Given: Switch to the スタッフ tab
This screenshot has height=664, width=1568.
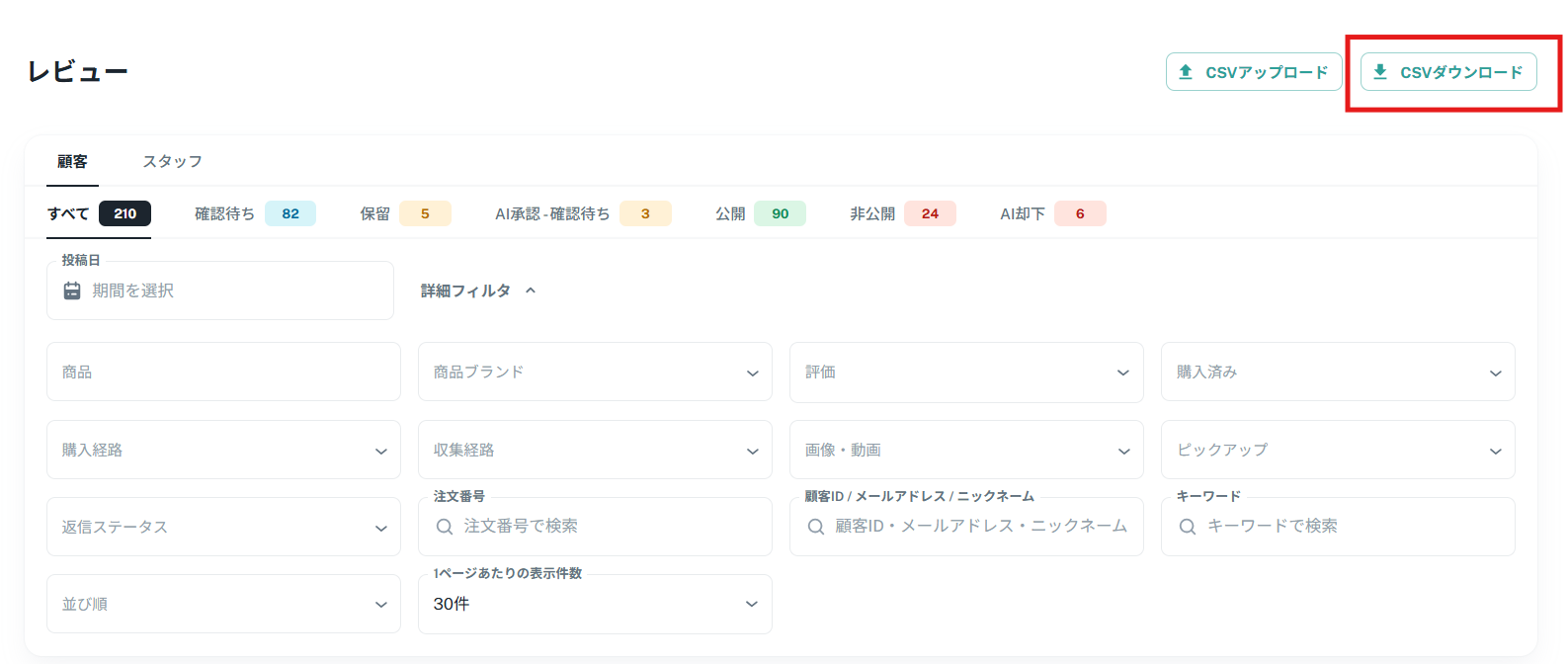Looking at the screenshot, I should tap(172, 161).
